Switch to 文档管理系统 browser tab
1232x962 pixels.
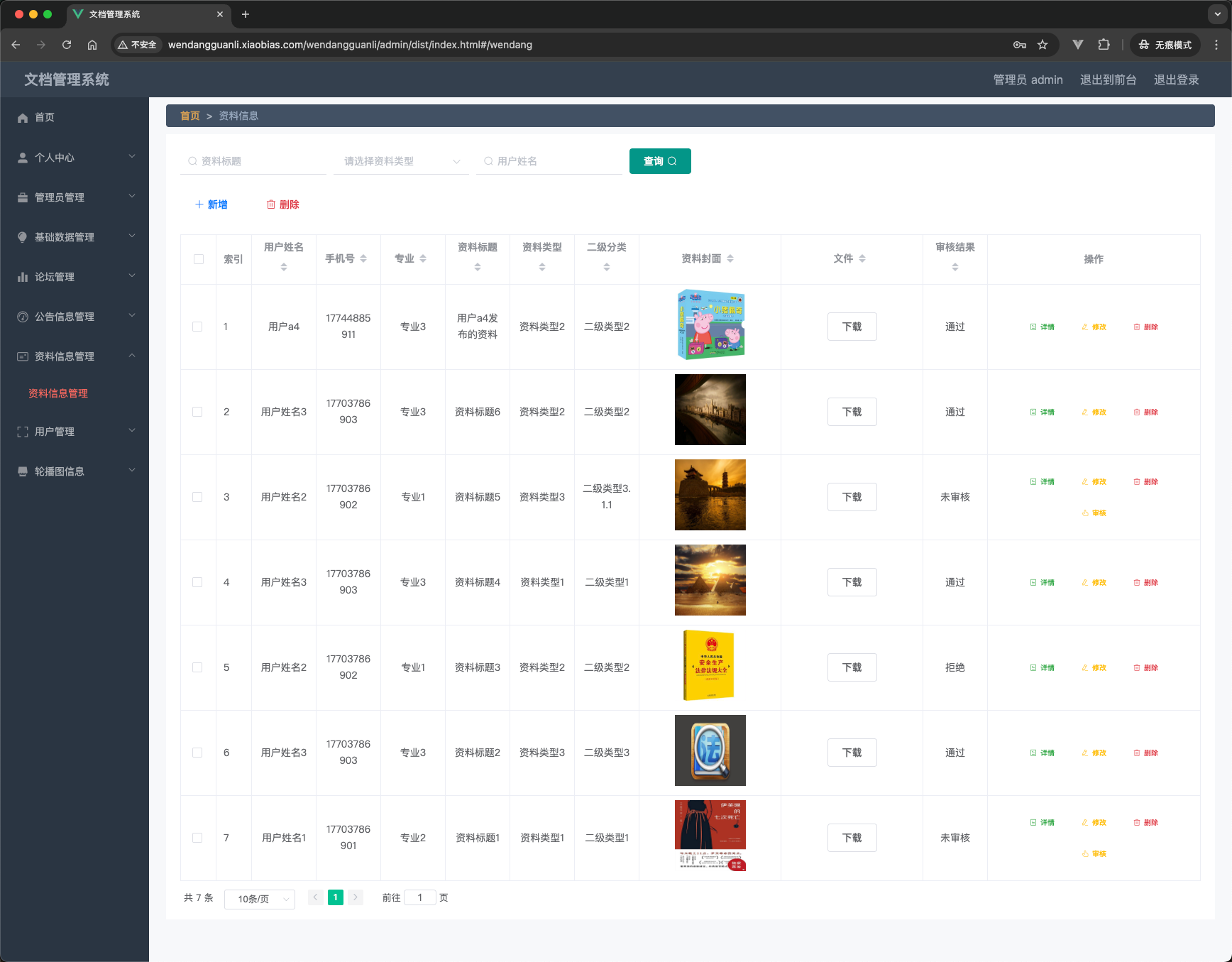(148, 14)
